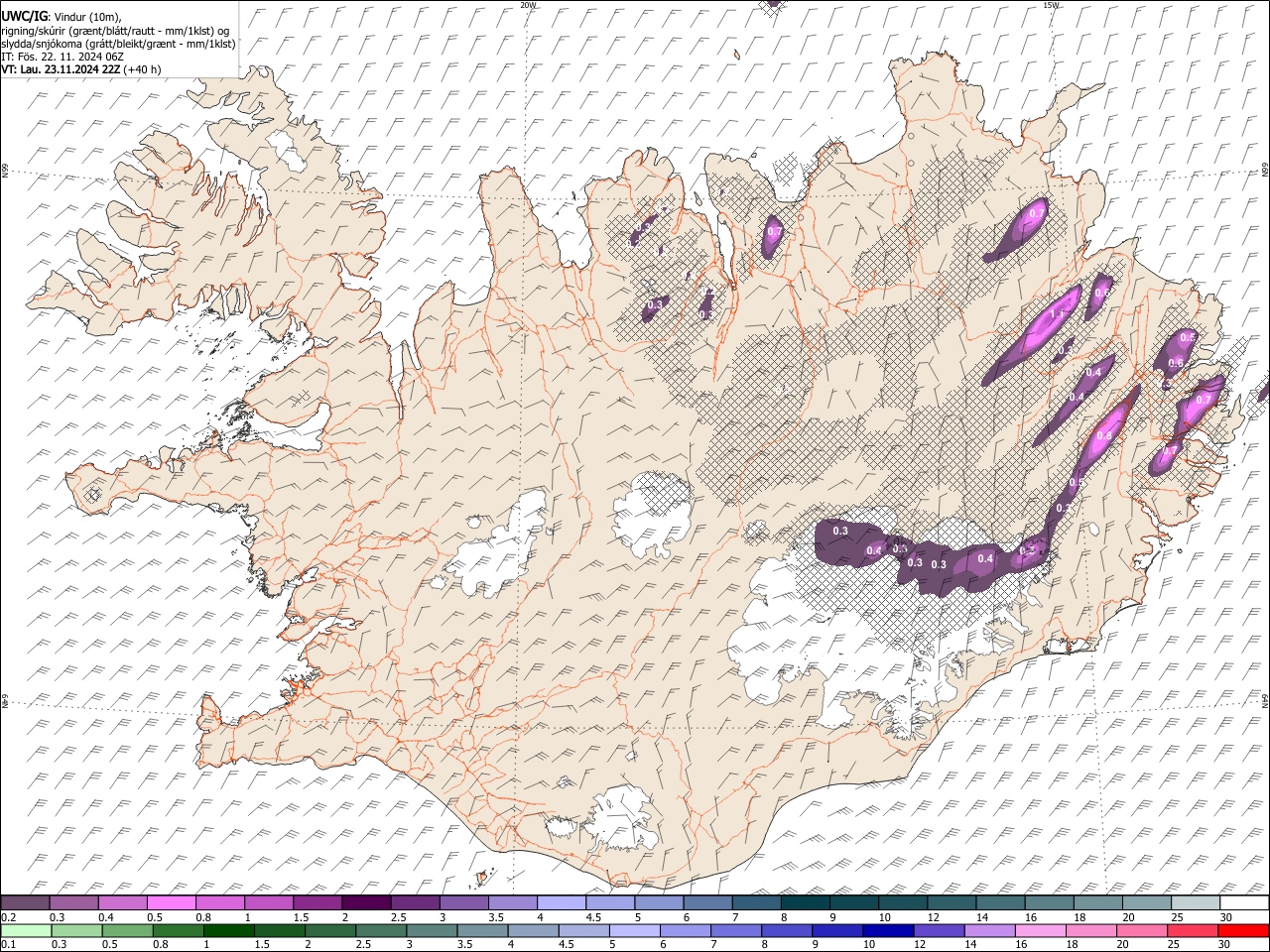This screenshot has height=952, width=1270.
Task: Select the dark purple upper-scale swatch between 2 and 2.5
Action: (365, 902)
